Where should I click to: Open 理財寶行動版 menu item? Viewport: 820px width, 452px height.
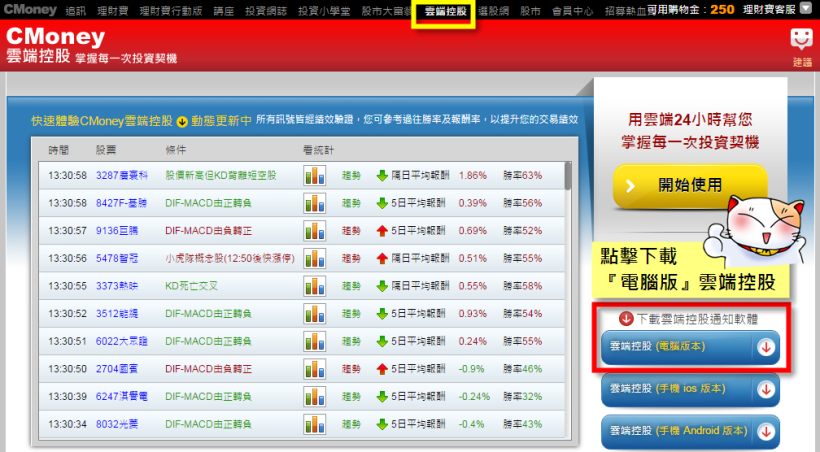point(171,10)
